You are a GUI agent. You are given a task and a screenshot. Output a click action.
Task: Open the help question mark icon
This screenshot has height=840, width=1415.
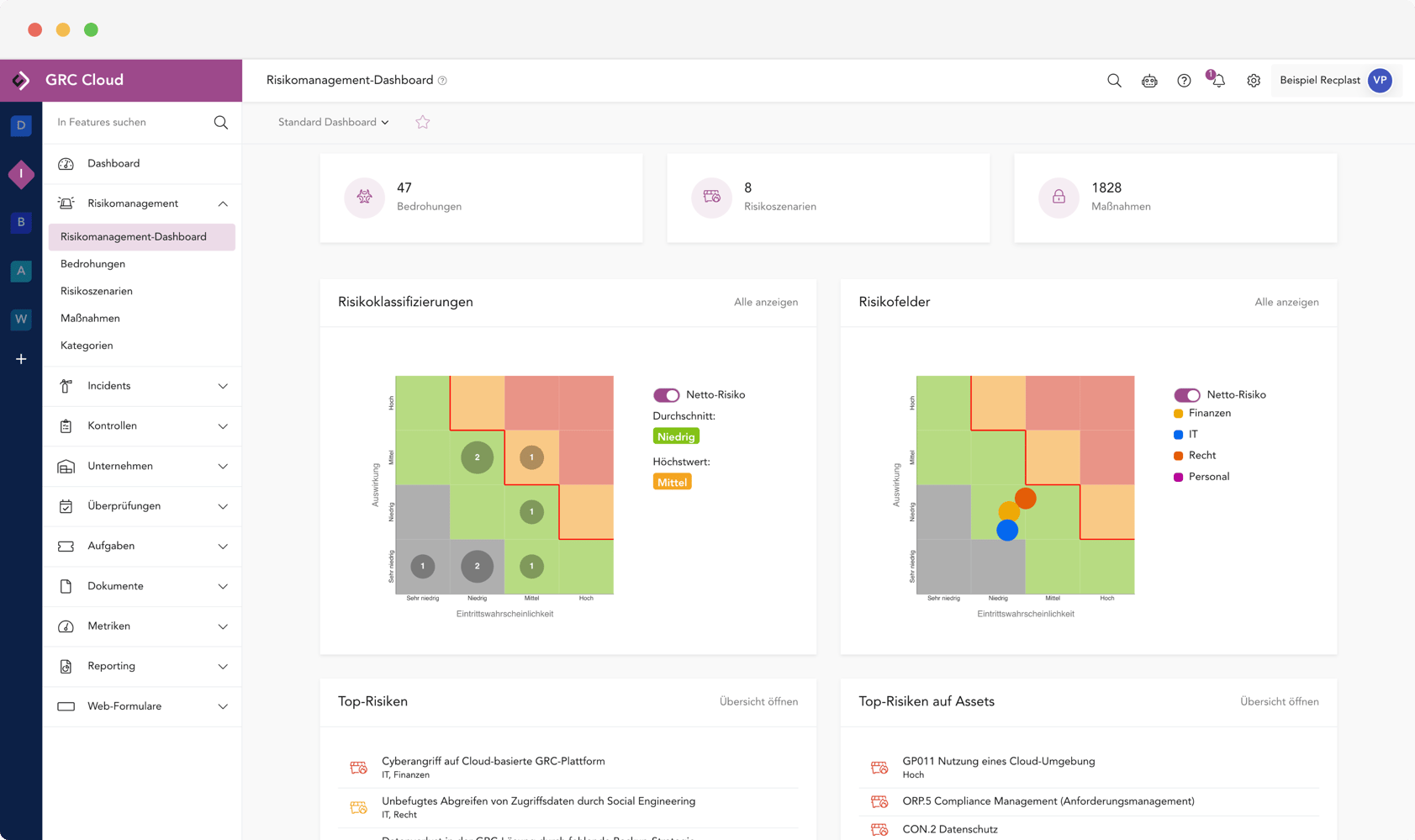tap(1184, 81)
